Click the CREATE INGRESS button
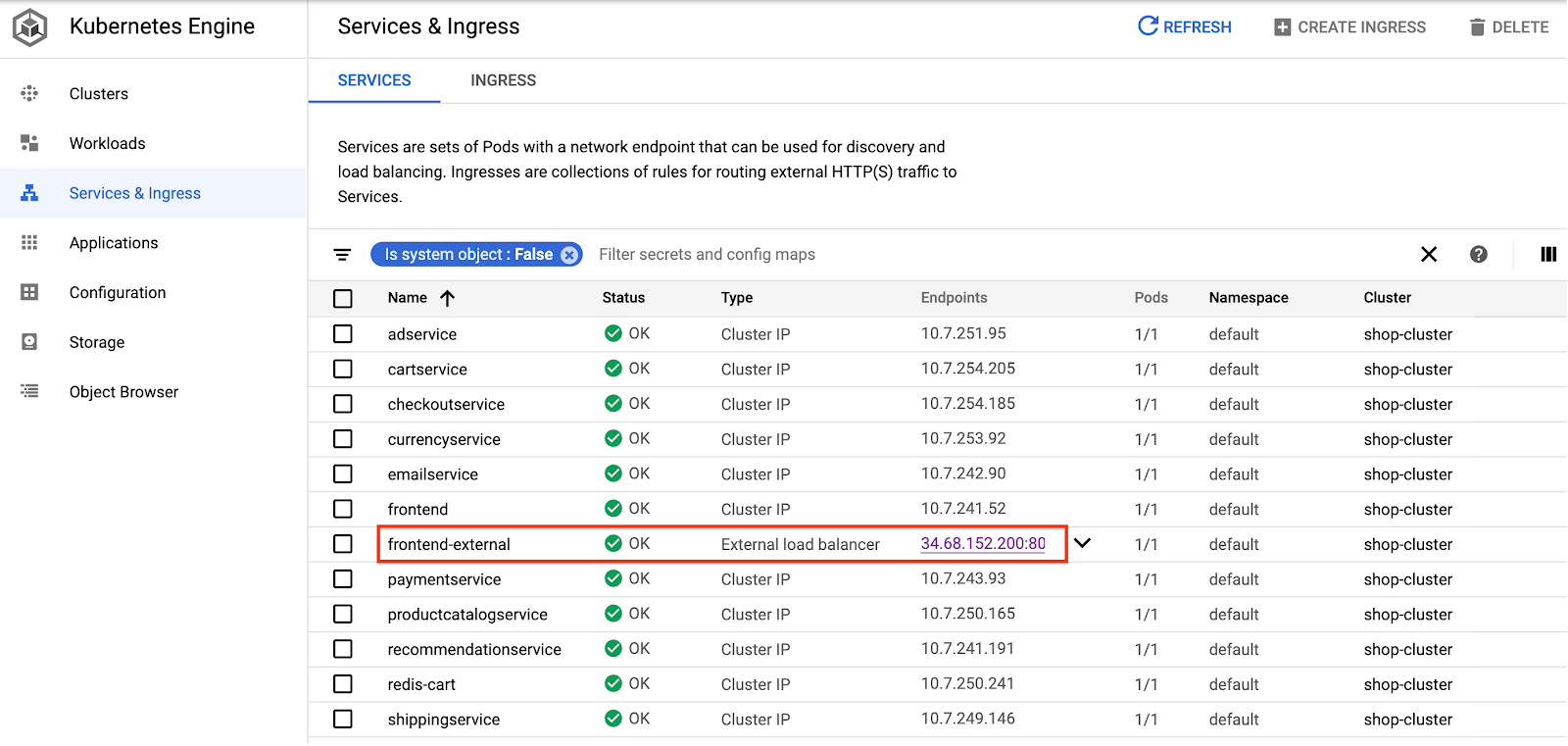1568x746 pixels. (1350, 27)
